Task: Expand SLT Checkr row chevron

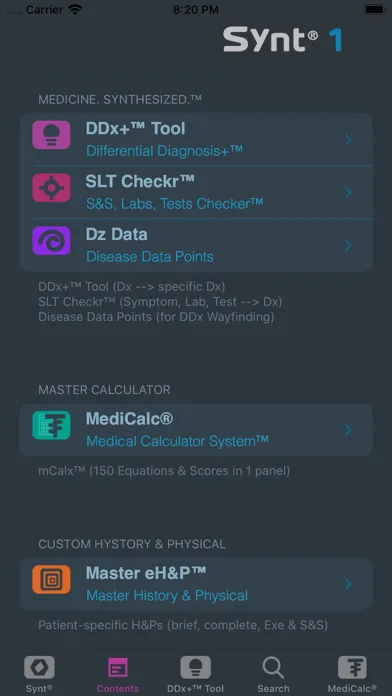Action: pyautogui.click(x=348, y=192)
